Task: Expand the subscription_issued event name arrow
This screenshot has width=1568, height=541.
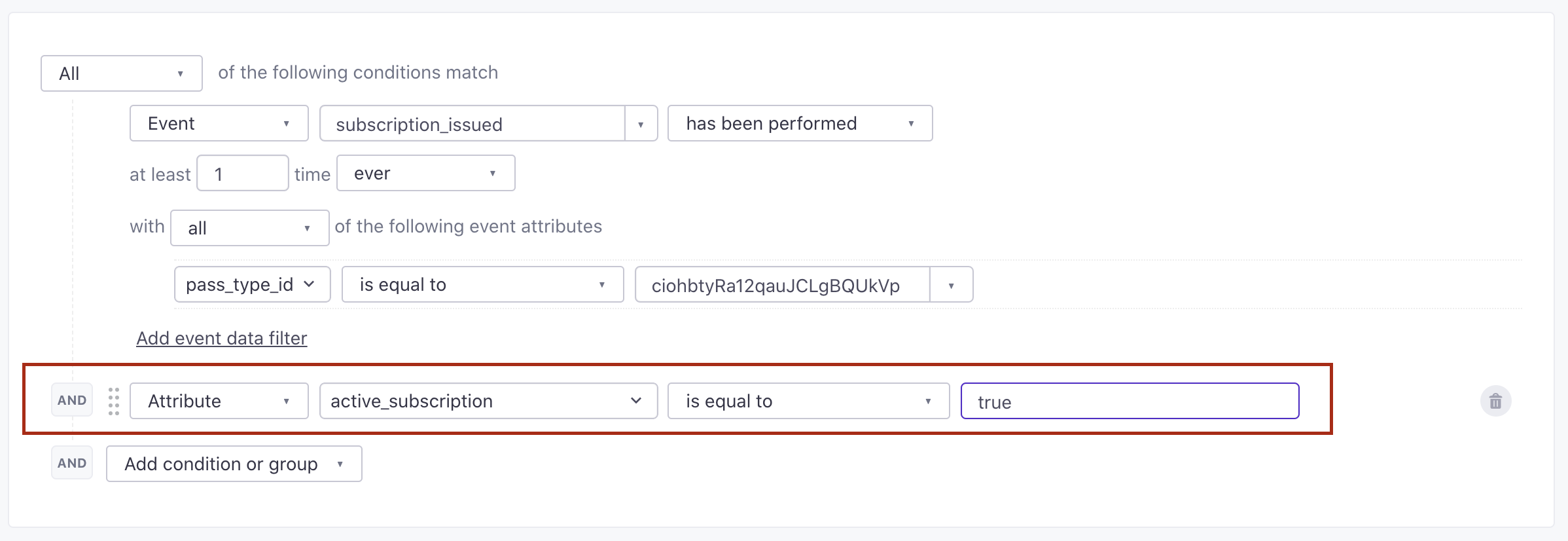Action: click(x=641, y=124)
